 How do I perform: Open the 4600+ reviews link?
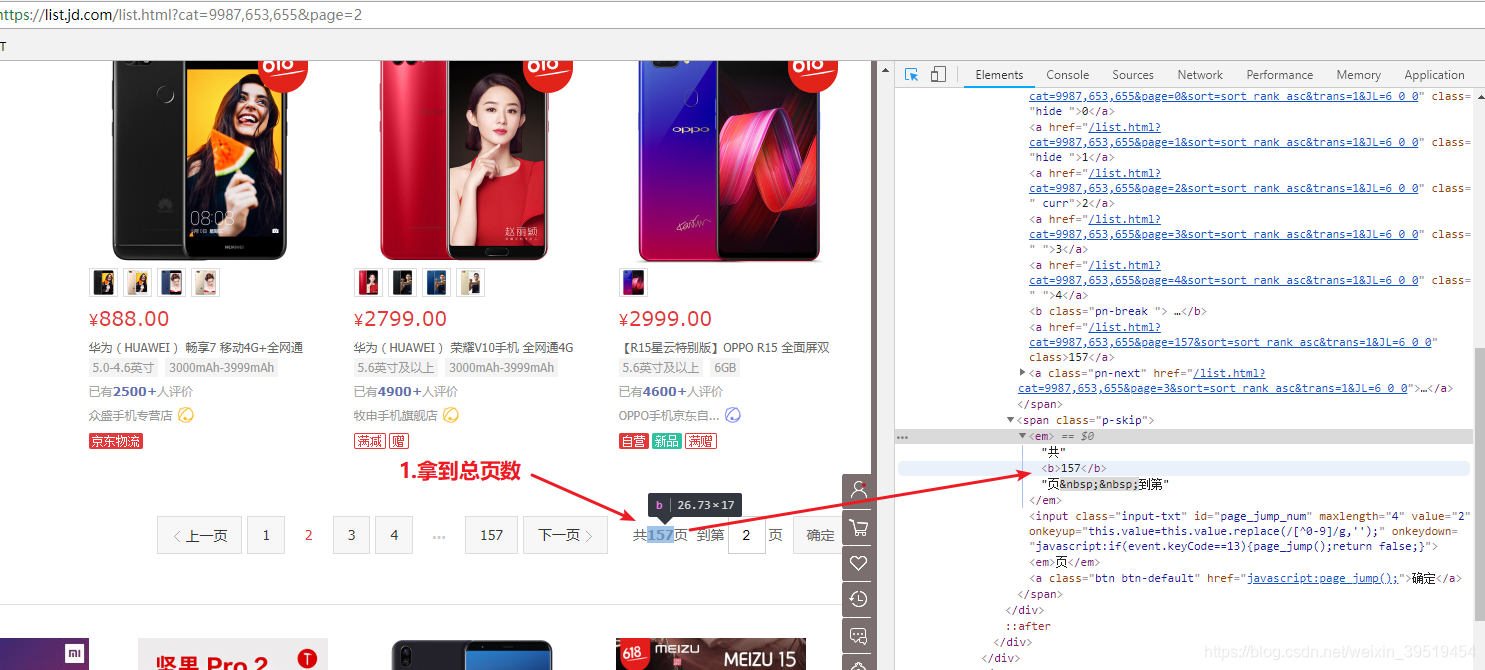click(665, 391)
